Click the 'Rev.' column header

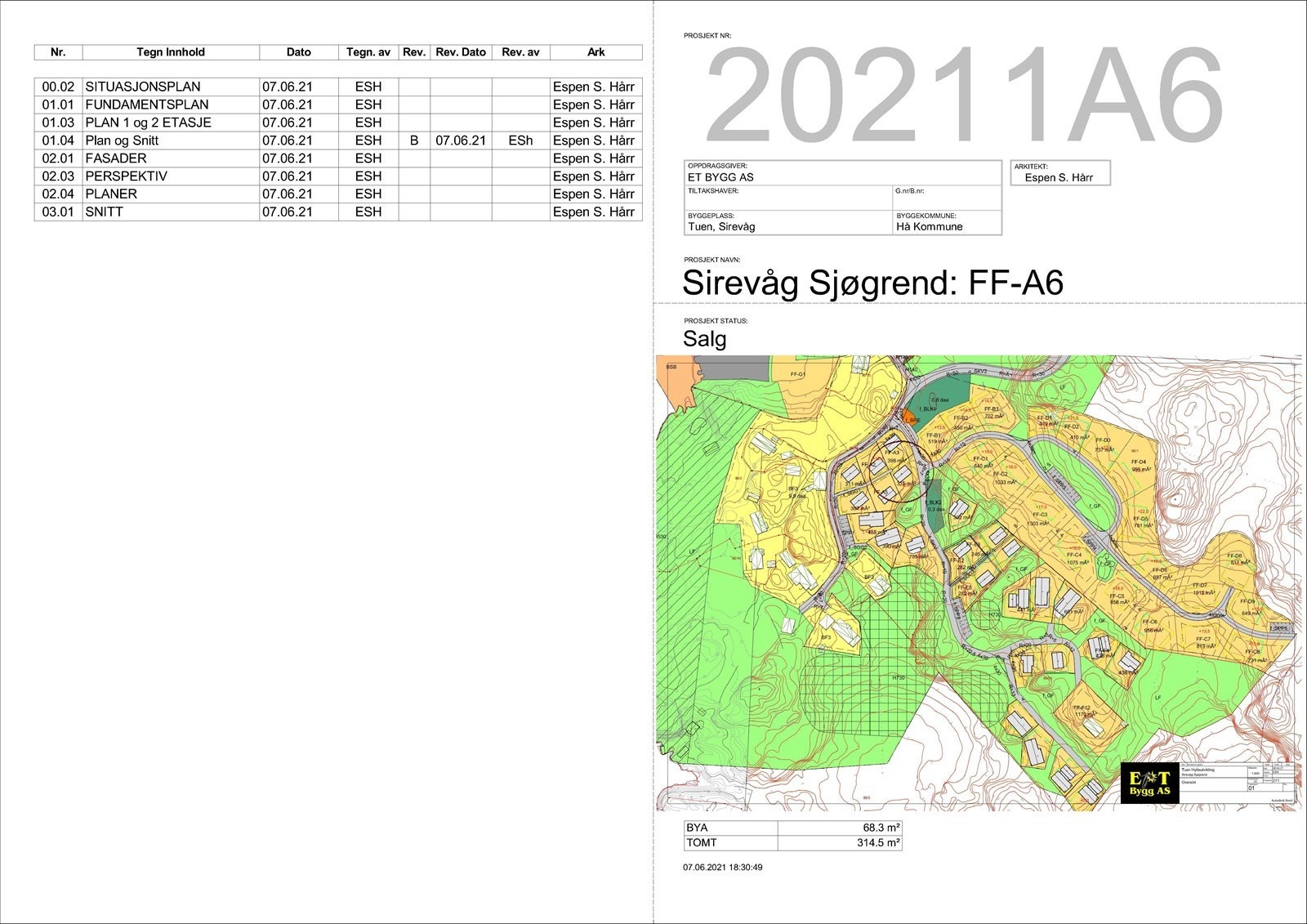click(414, 52)
